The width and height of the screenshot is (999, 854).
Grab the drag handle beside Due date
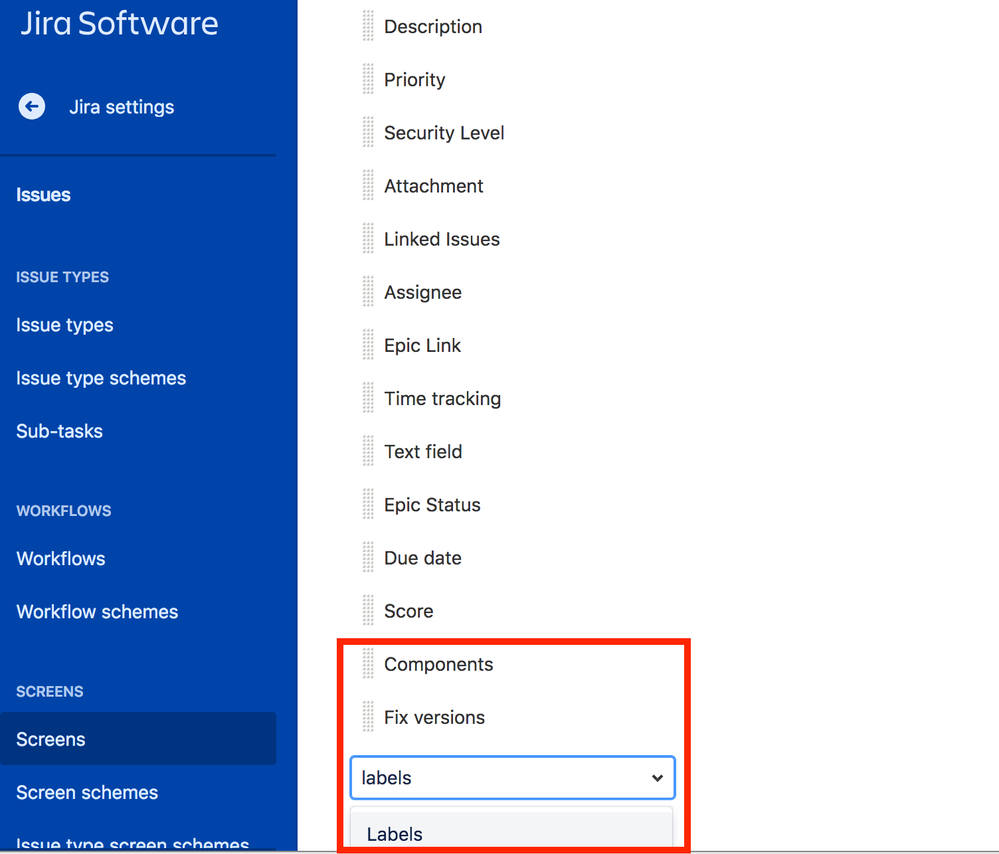pyautogui.click(x=368, y=557)
